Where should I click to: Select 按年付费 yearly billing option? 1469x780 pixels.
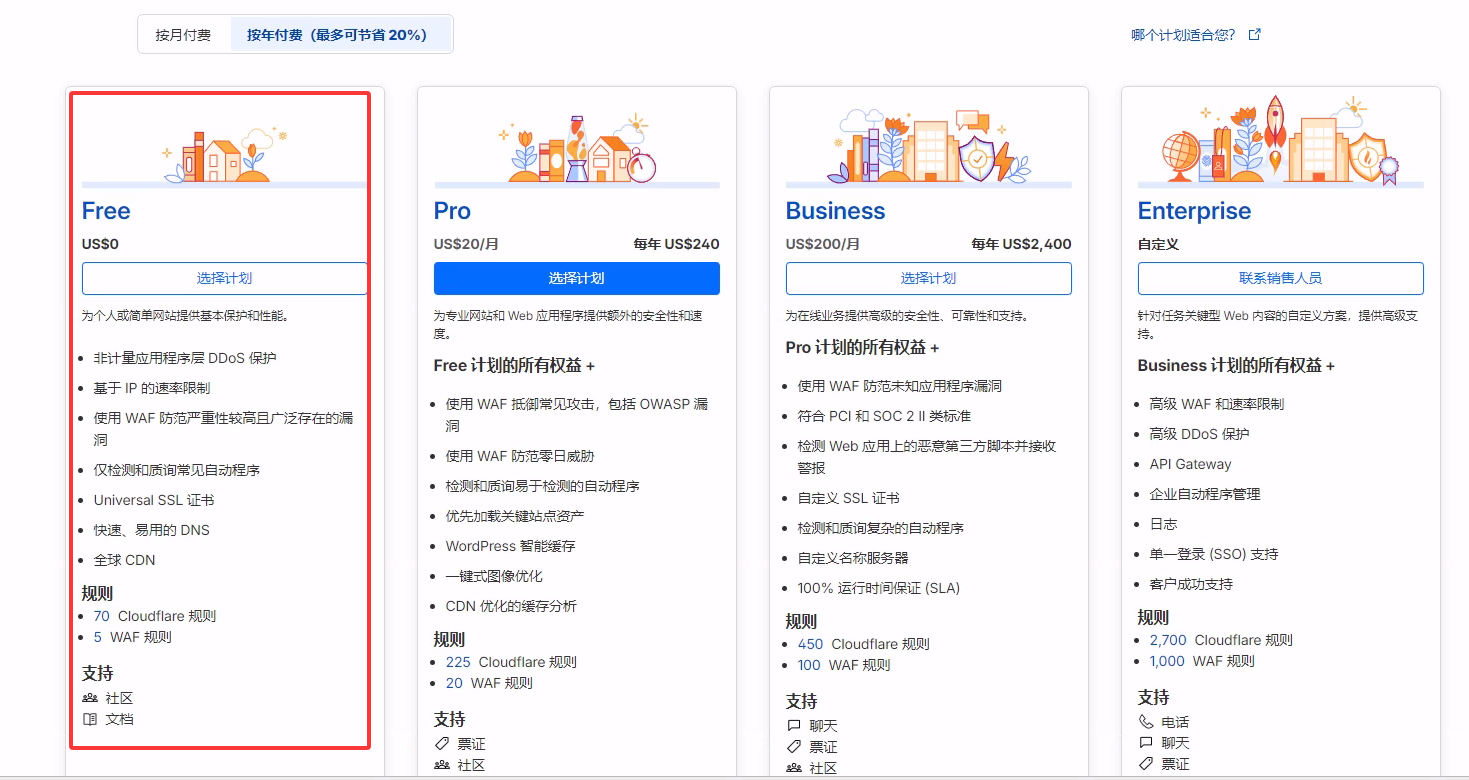337,35
